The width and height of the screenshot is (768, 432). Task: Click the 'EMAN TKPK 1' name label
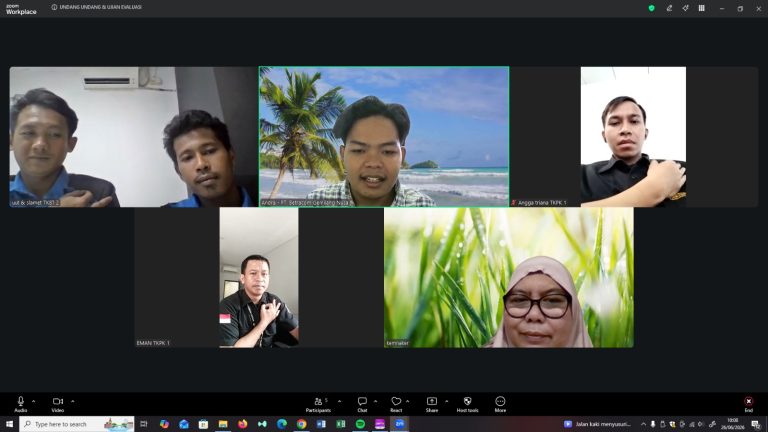click(x=153, y=343)
